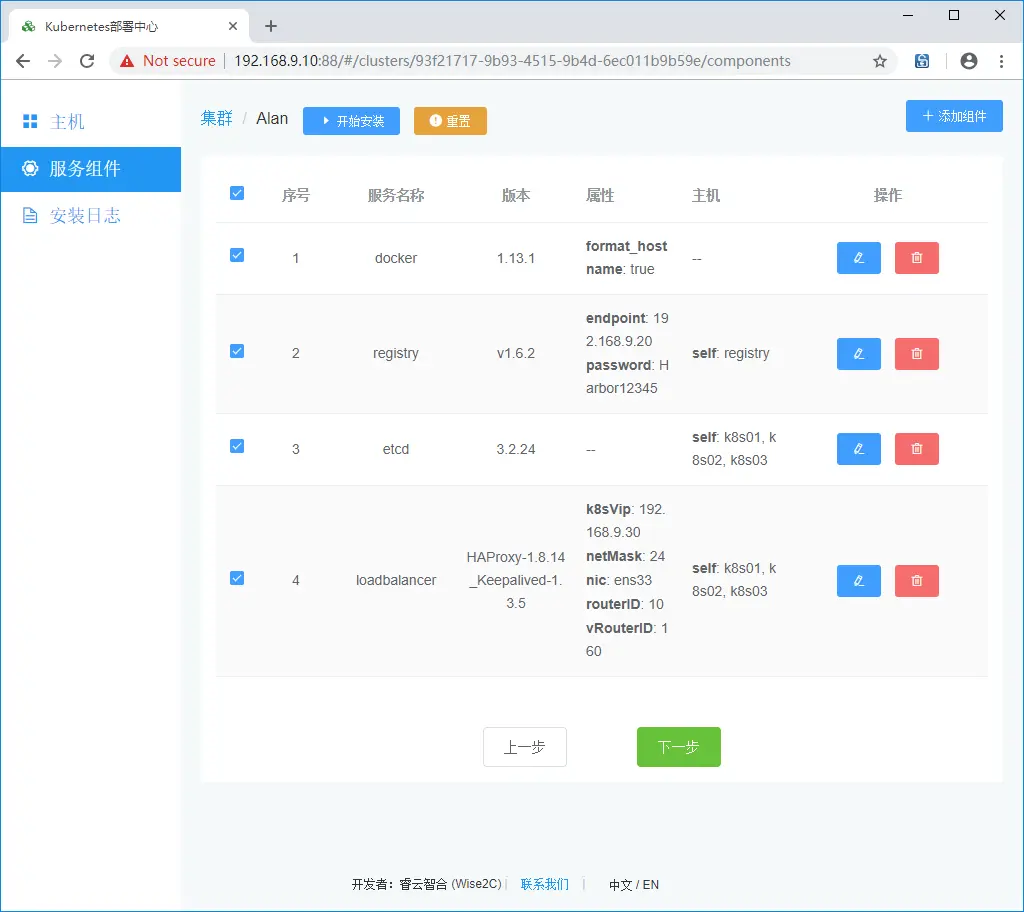The width and height of the screenshot is (1024, 912).
Task: Switch language to EN in footer
Action: click(650, 884)
